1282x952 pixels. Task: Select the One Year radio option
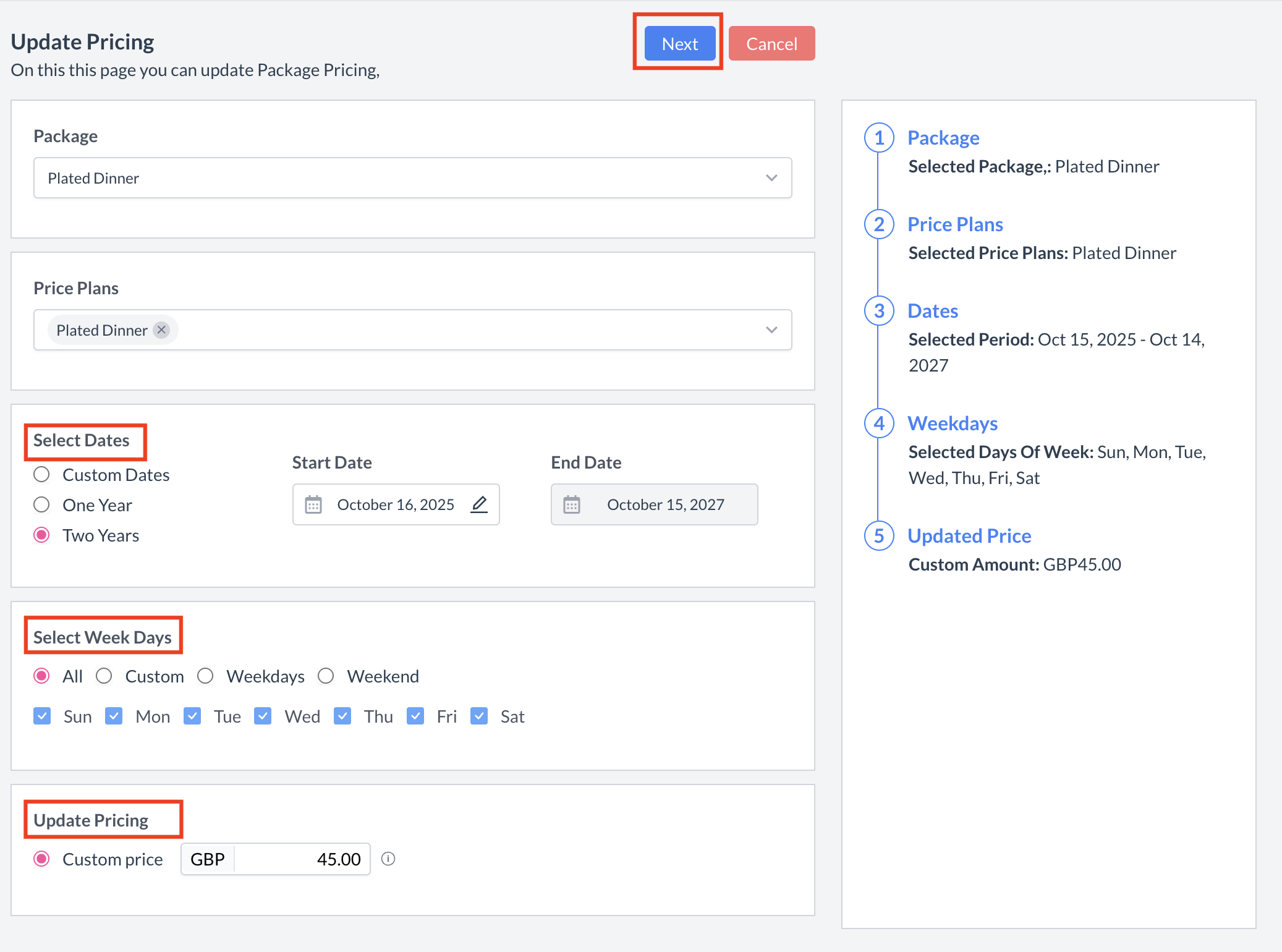coord(42,505)
